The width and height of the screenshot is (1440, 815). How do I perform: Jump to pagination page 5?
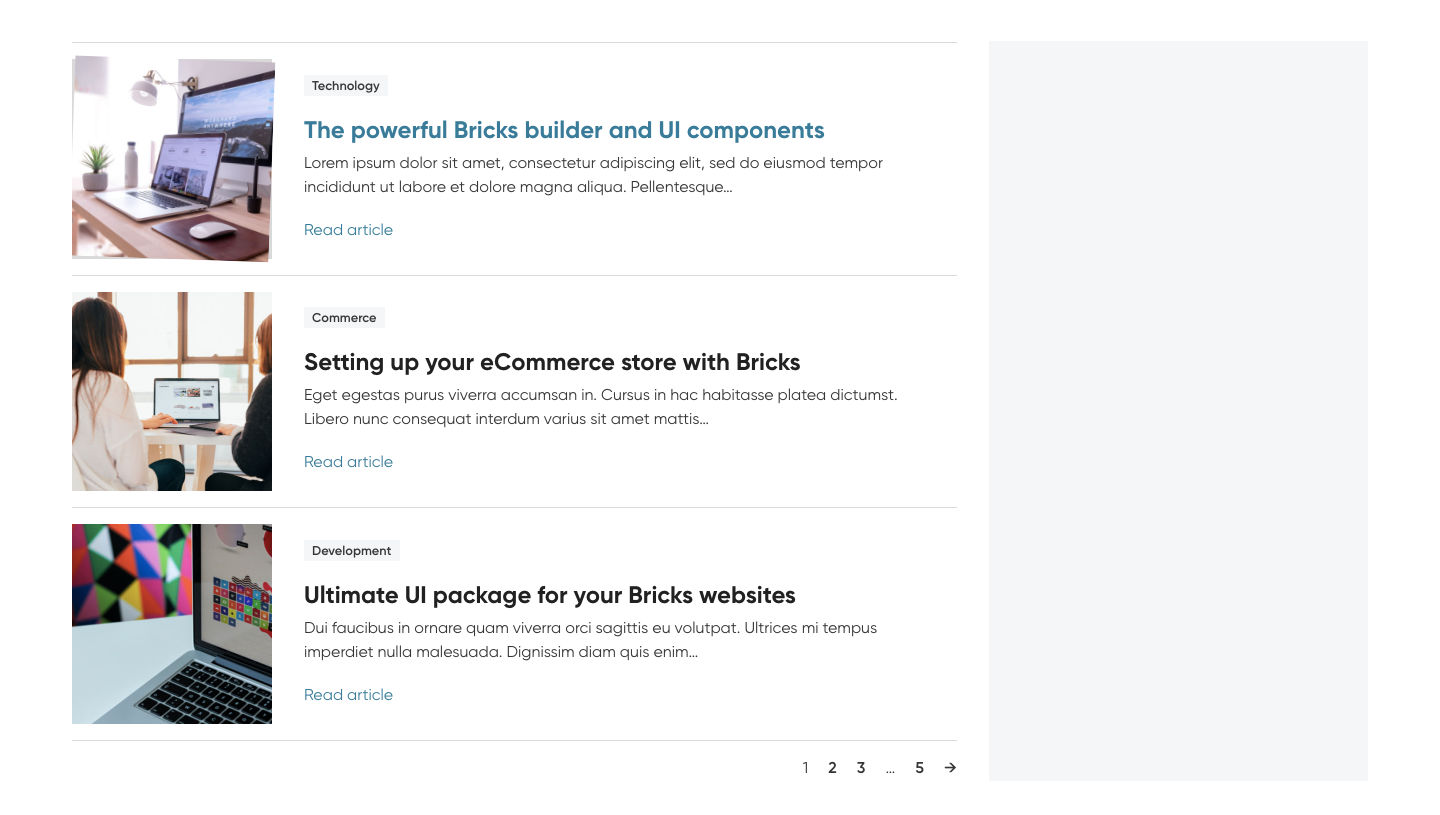[x=919, y=768]
